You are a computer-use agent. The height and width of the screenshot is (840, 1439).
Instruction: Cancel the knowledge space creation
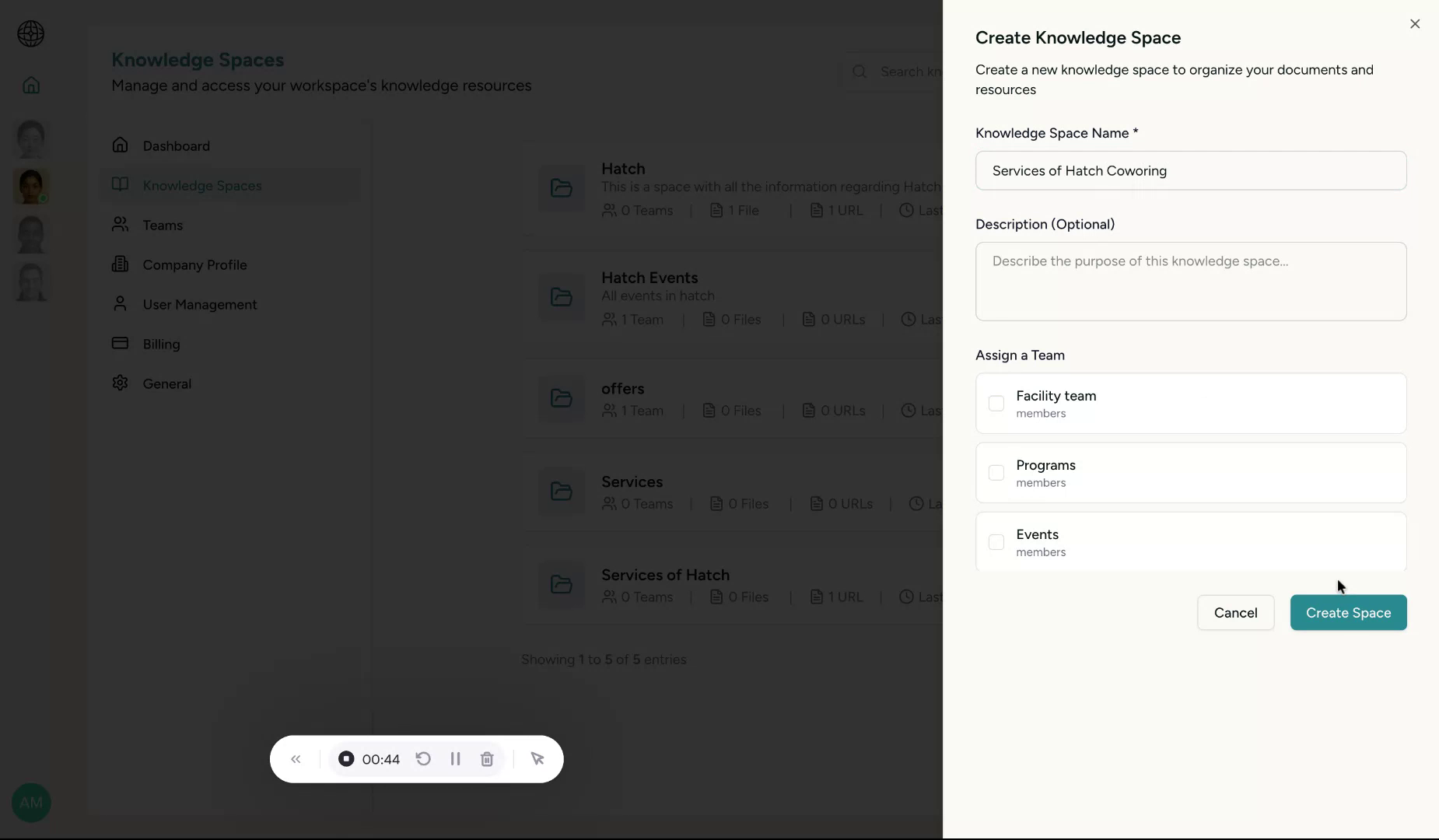[x=1235, y=613]
